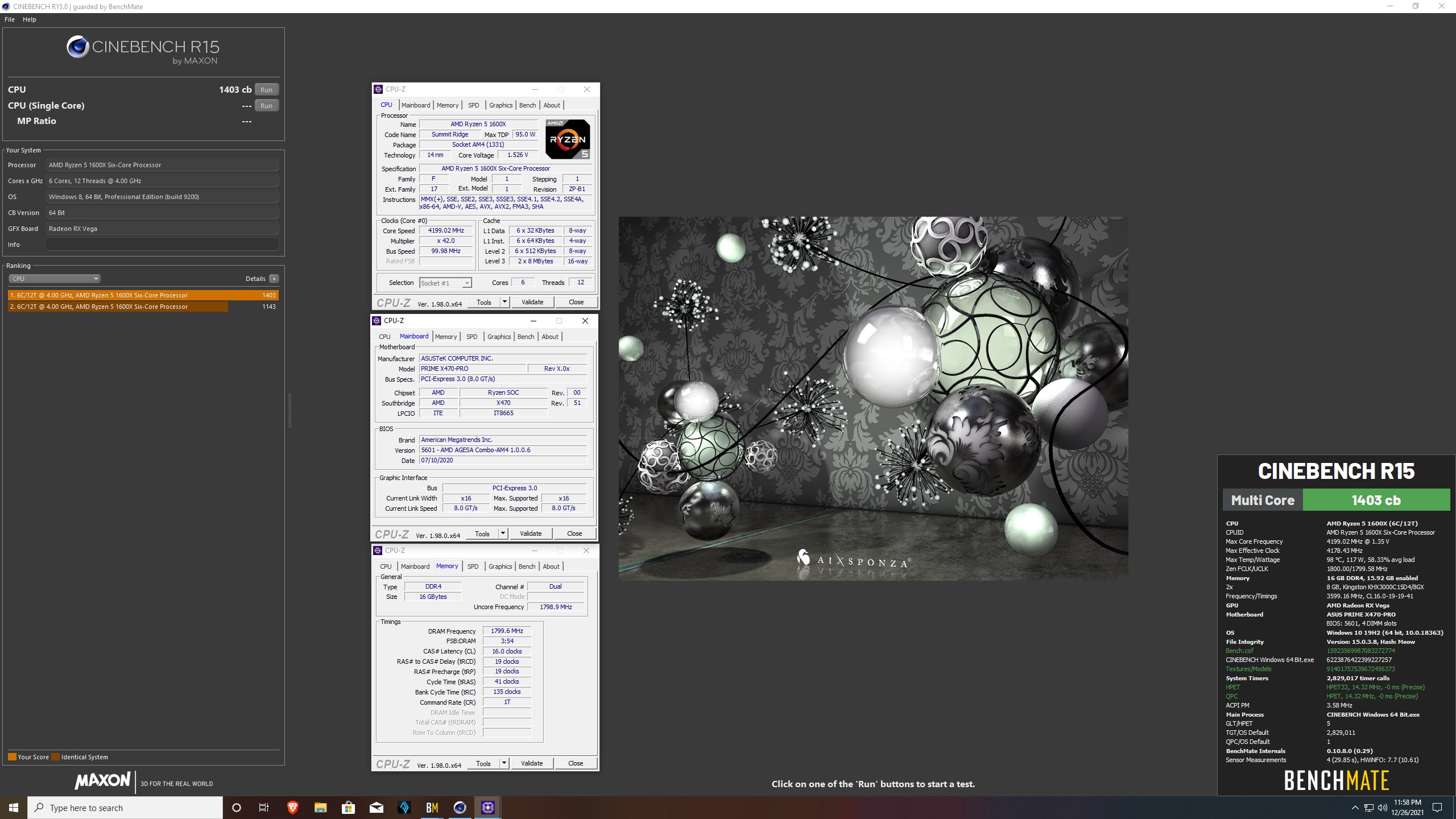Click Validate in the Mainboard CPU-Z window
Image resolution: width=1456 pixels, height=819 pixels.
(x=531, y=534)
